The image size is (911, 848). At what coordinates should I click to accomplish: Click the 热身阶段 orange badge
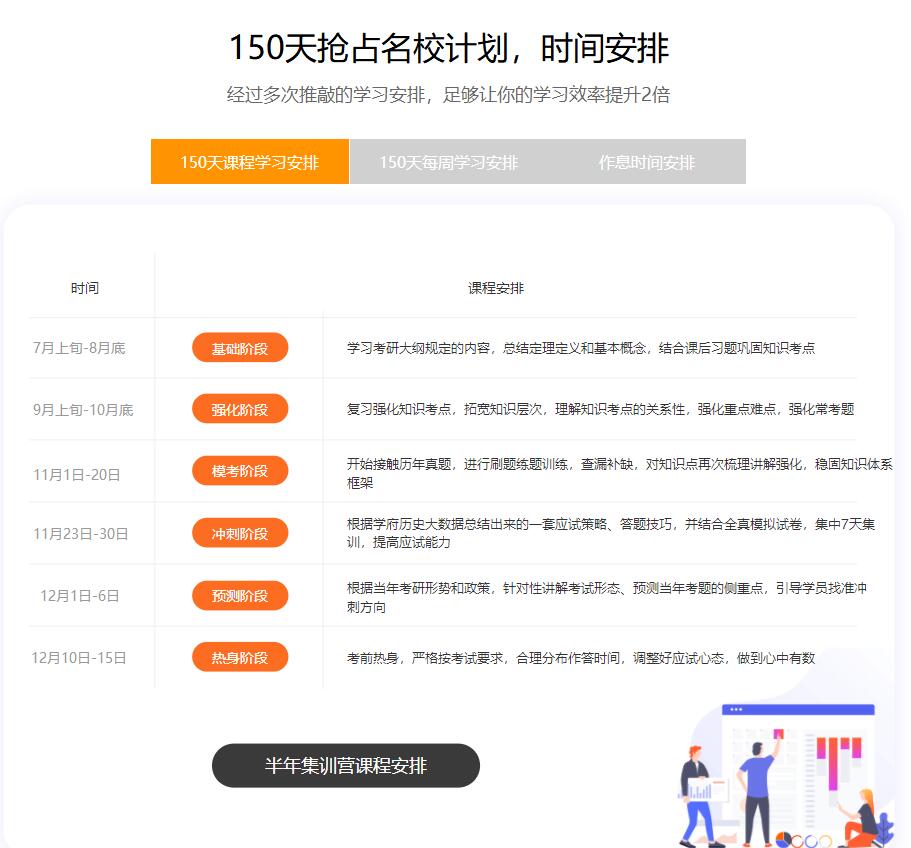pyautogui.click(x=240, y=657)
